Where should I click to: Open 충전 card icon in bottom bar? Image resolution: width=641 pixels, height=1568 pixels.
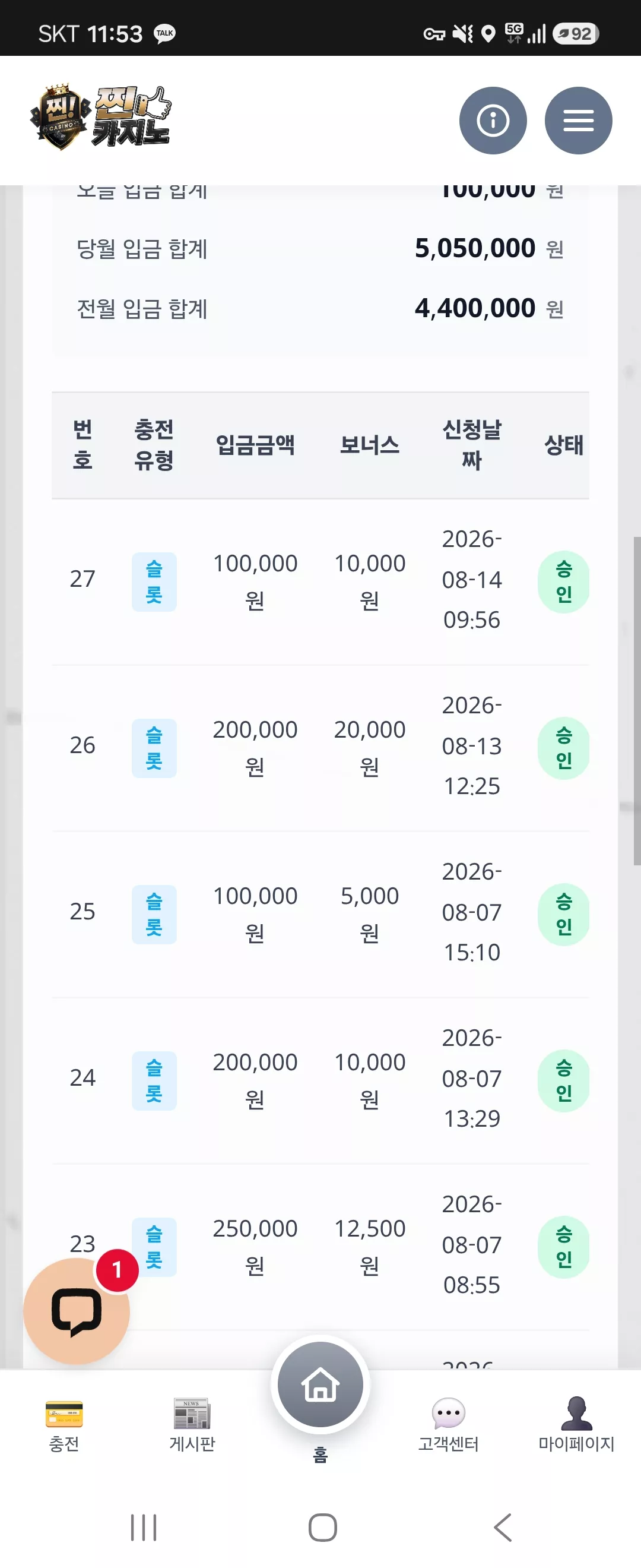coord(64,1414)
